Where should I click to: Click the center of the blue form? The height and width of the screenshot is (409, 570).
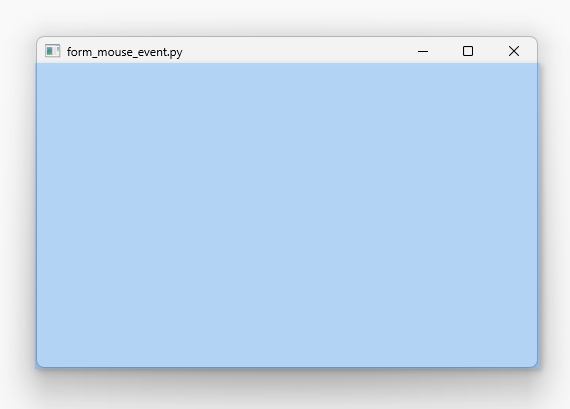point(287,215)
